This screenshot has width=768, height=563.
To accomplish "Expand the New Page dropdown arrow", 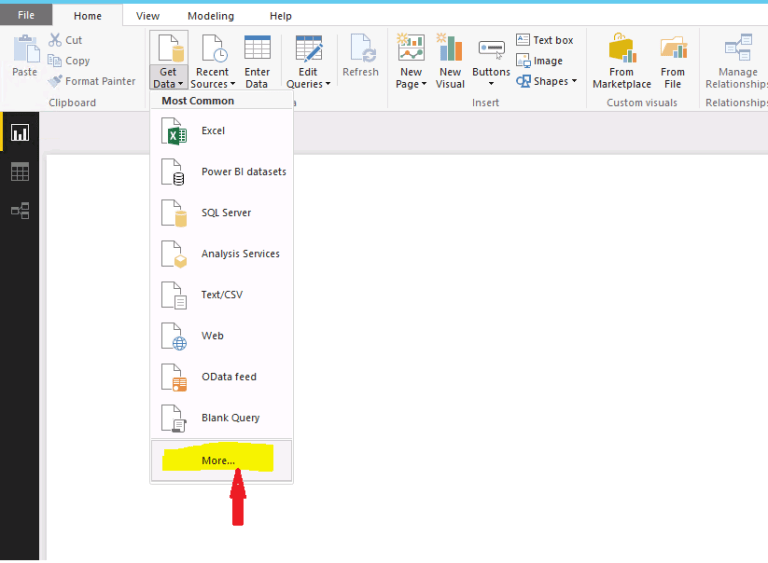I will [x=424, y=84].
